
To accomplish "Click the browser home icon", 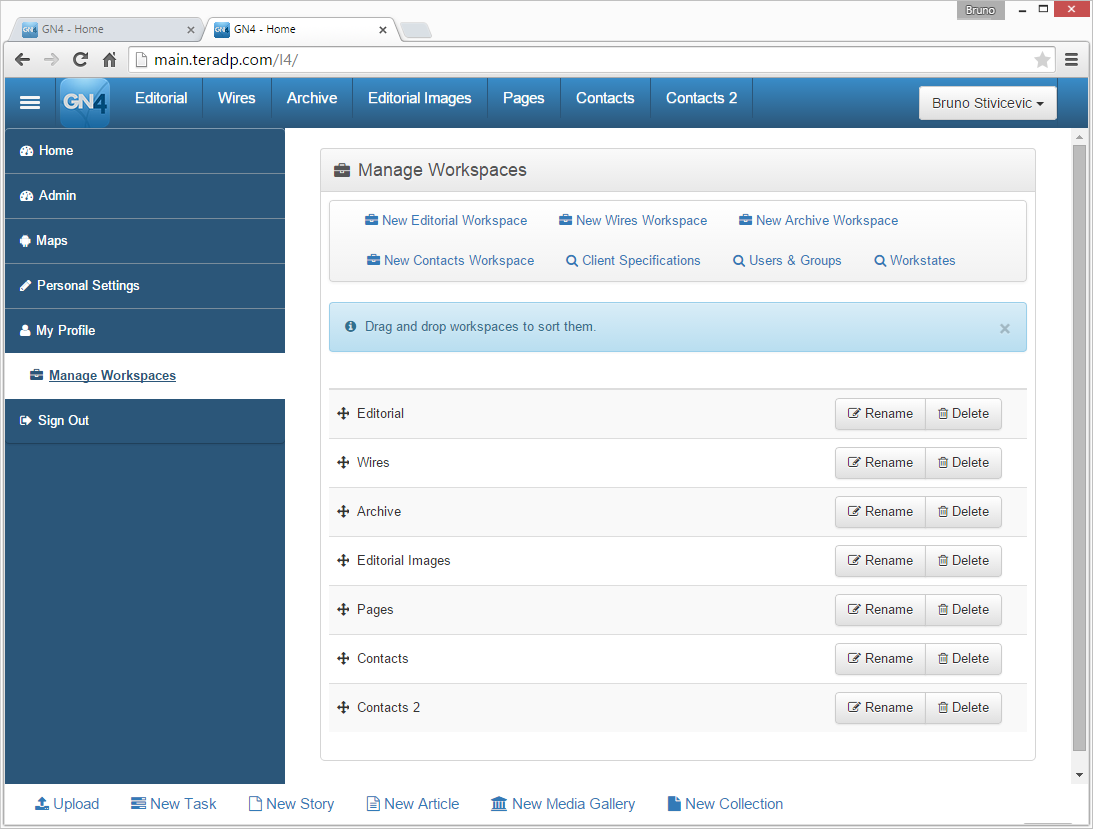I will 109,60.
